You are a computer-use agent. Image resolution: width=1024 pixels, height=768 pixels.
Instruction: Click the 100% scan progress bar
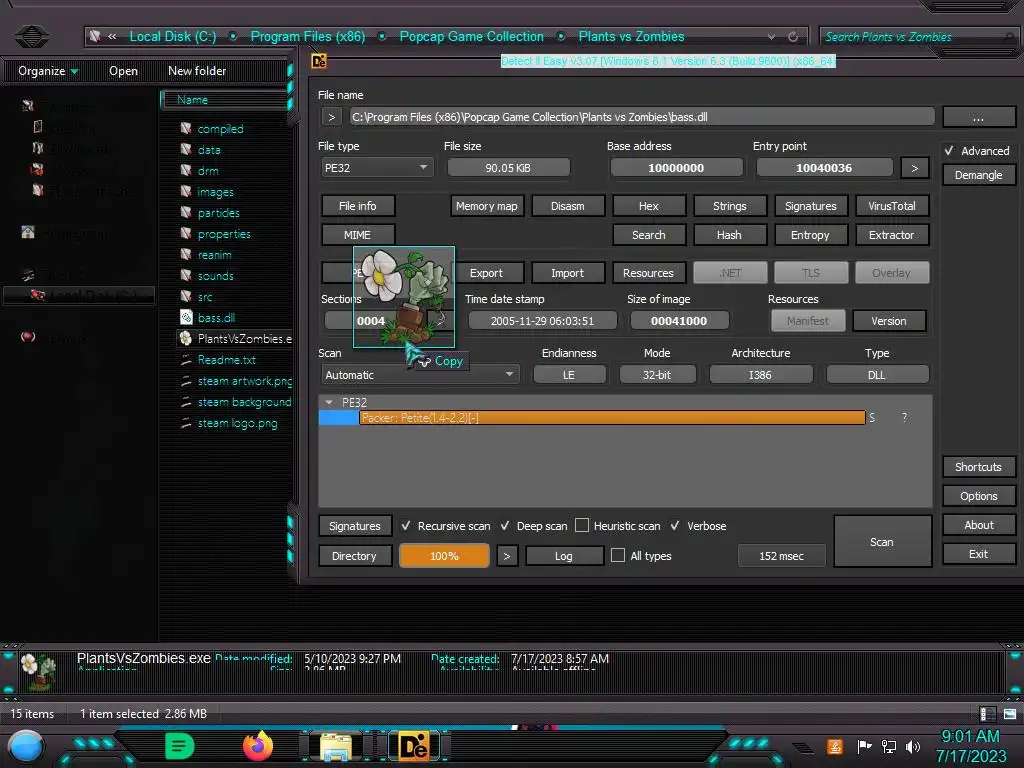pos(444,556)
